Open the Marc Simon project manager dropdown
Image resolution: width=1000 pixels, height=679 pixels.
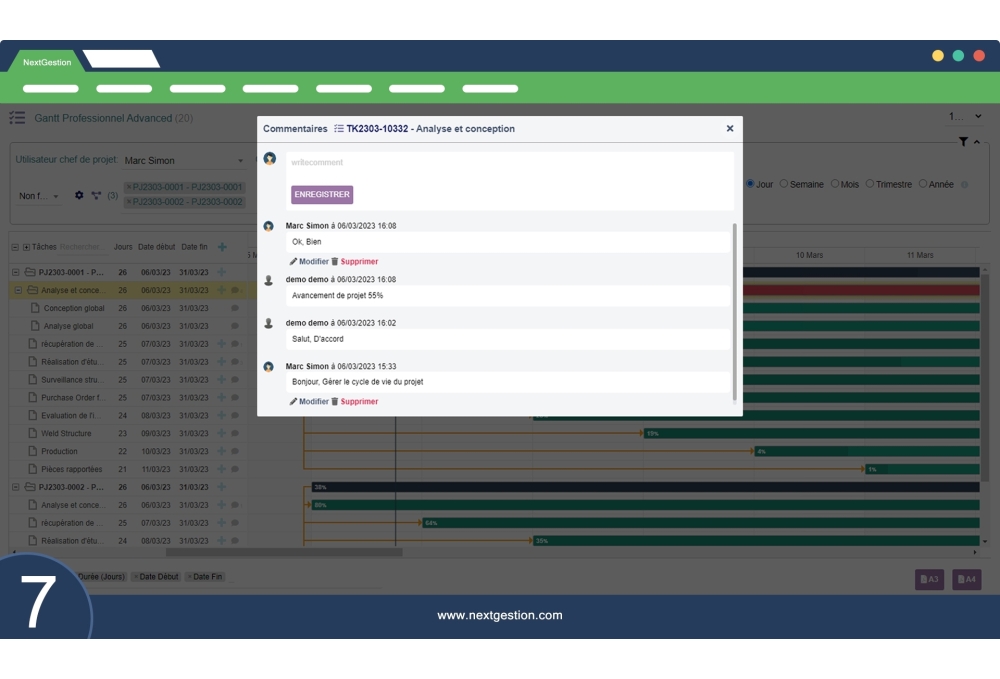(180, 160)
